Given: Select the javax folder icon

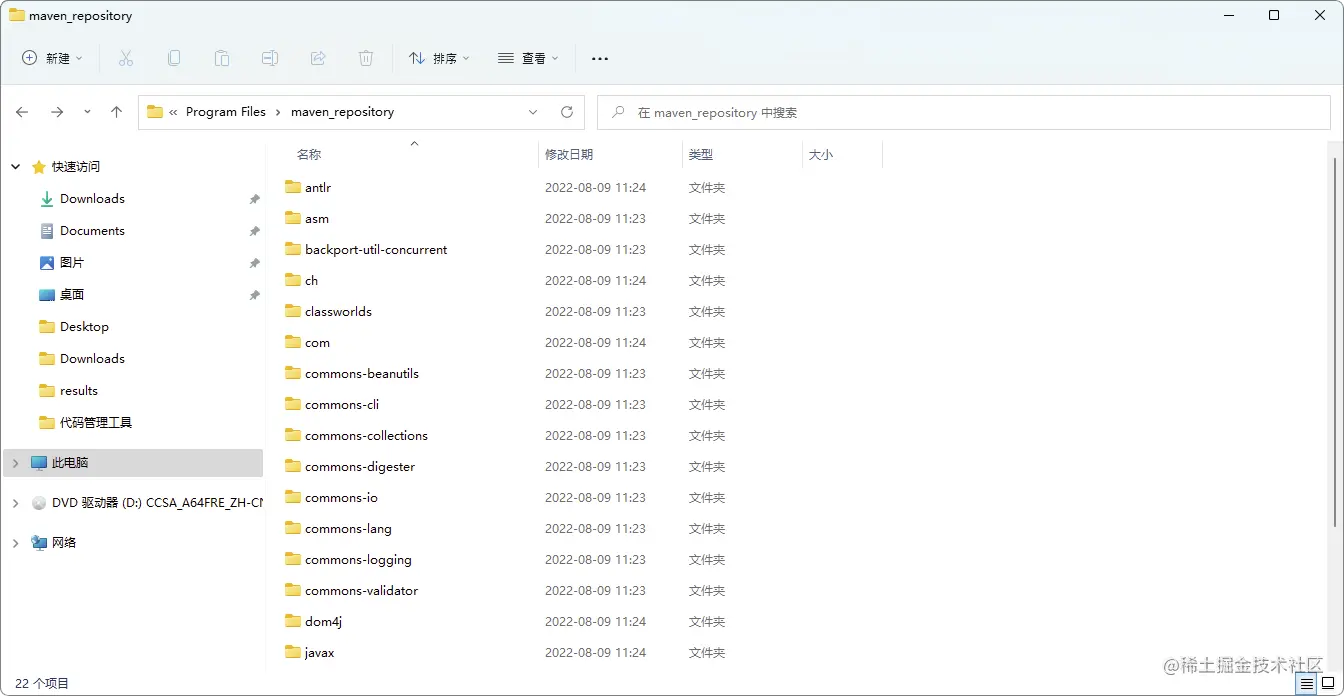Looking at the screenshot, I should 293,652.
